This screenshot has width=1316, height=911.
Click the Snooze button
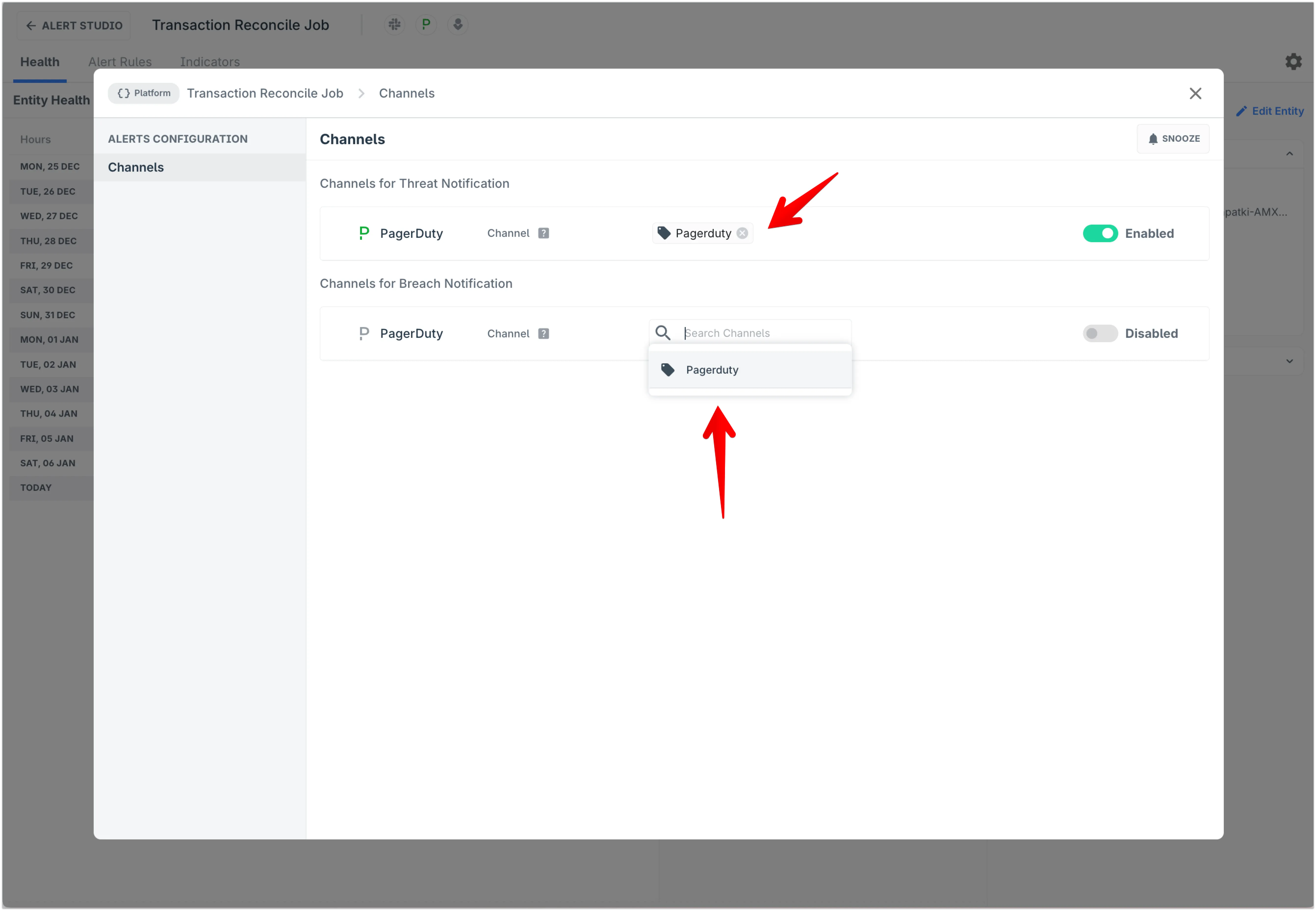tap(1173, 139)
